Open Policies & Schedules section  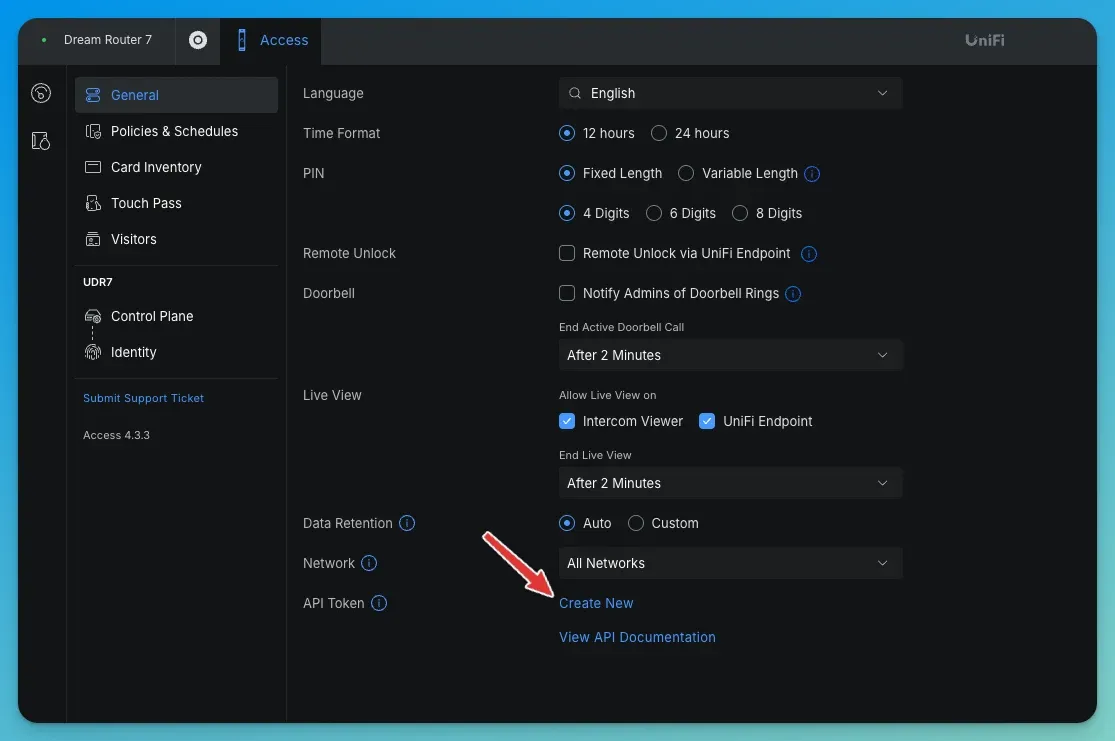pos(176,131)
